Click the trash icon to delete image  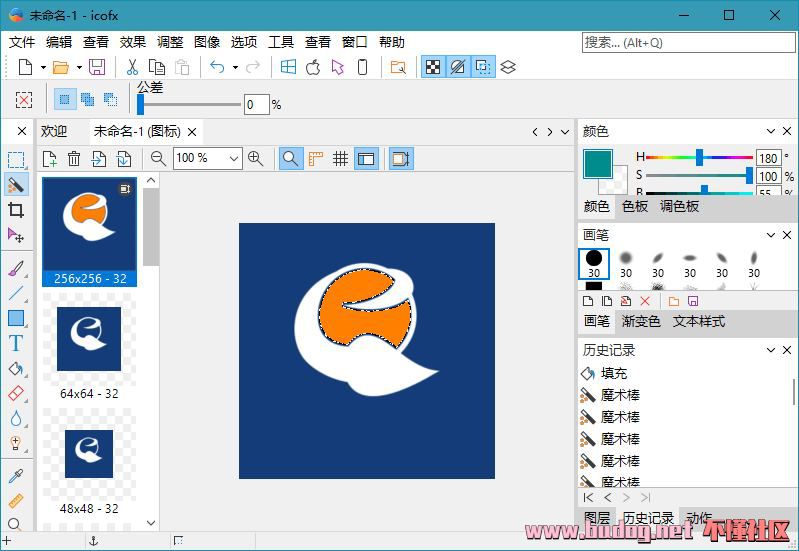point(74,158)
